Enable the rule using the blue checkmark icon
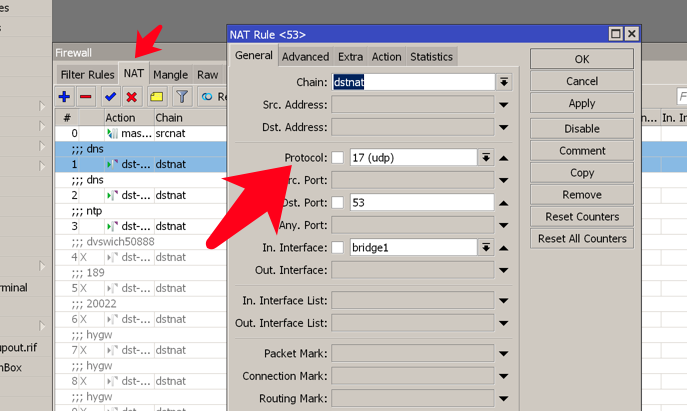687x411 pixels. pyautogui.click(x=110, y=96)
